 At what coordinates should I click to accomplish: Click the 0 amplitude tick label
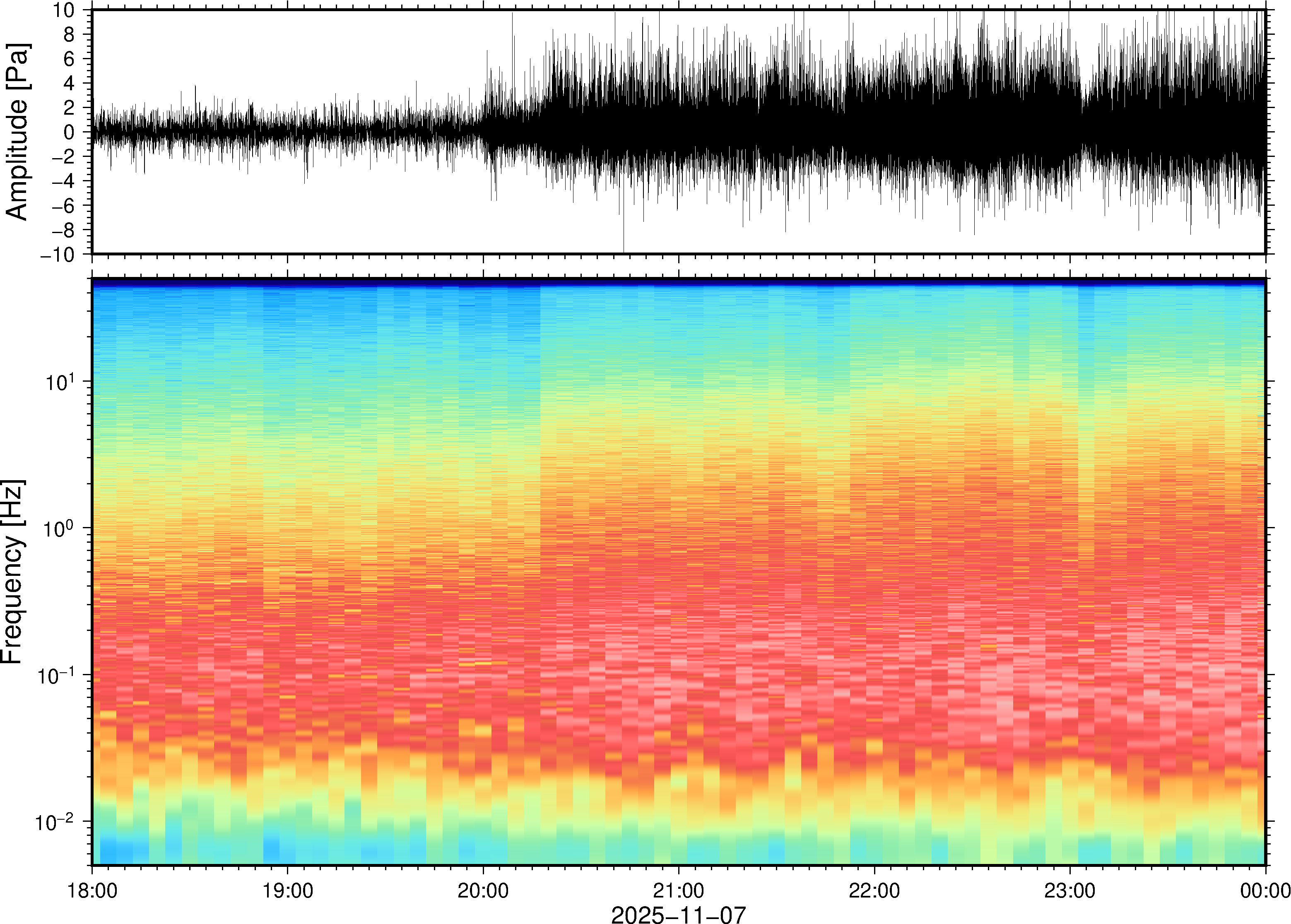[70, 132]
